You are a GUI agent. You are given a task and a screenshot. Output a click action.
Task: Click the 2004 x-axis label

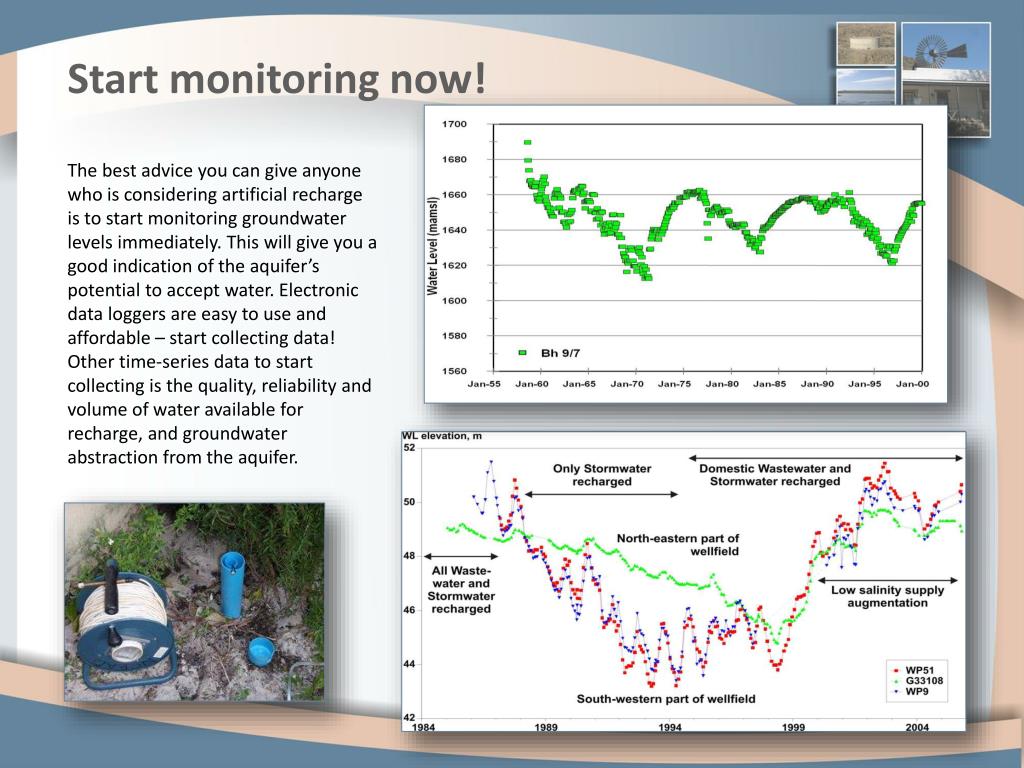pyautogui.click(x=917, y=728)
